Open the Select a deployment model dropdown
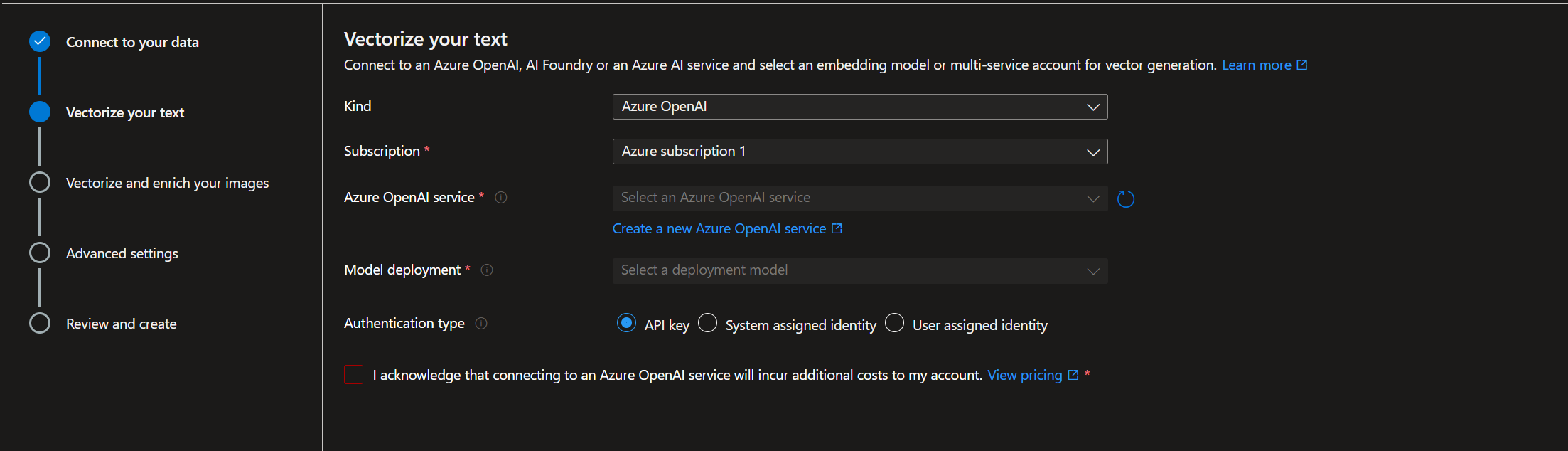 859,271
